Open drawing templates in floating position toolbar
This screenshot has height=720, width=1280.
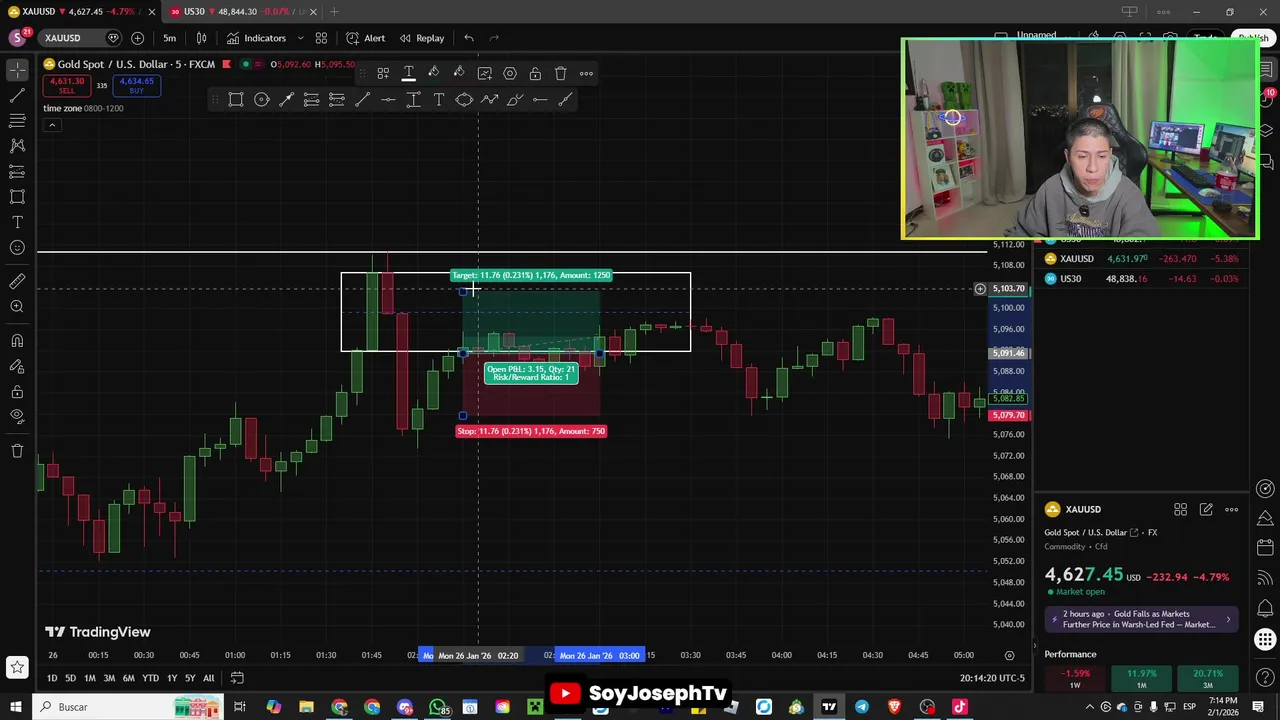[x=383, y=73]
